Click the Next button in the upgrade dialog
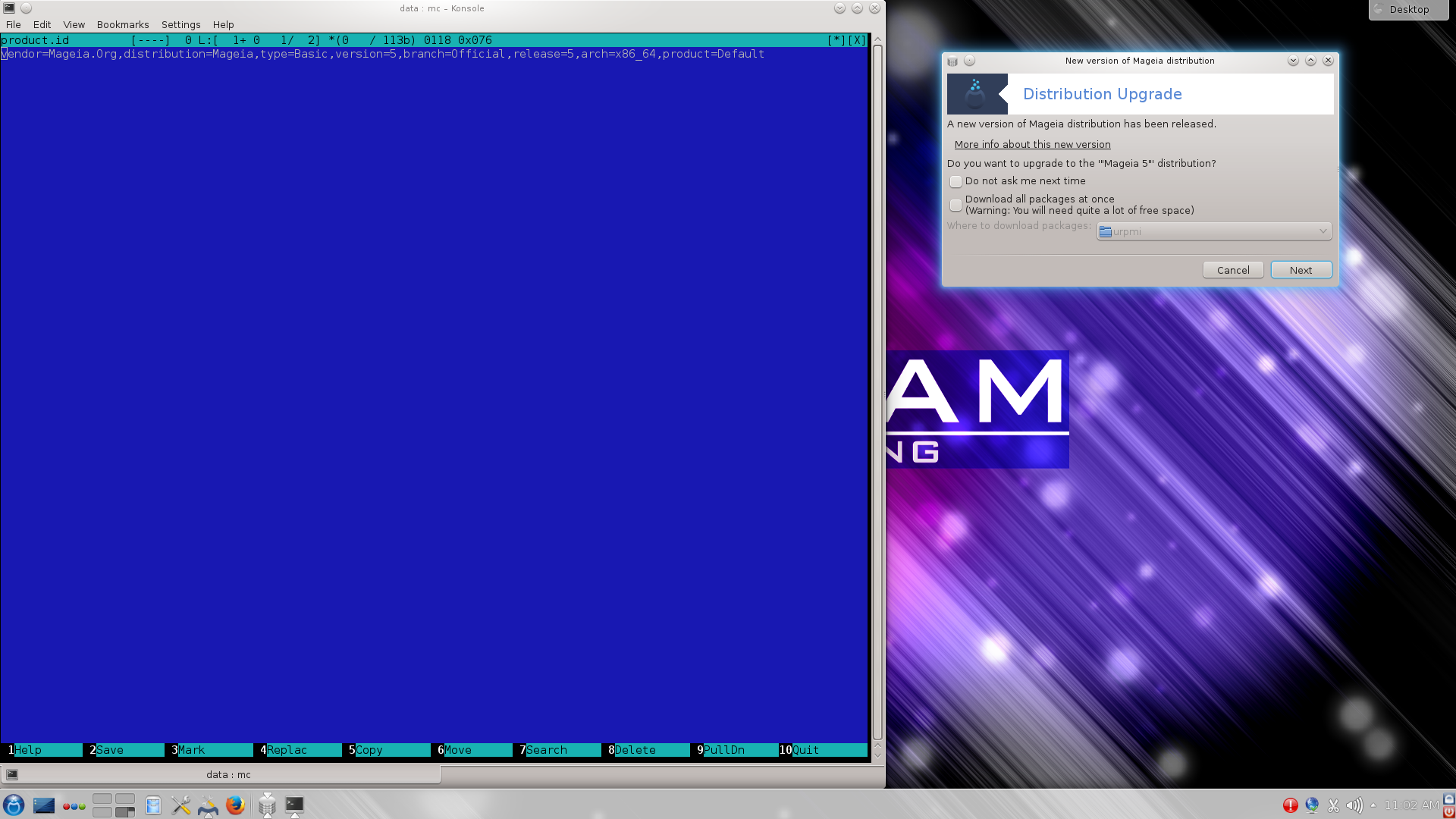Viewport: 1456px width, 819px height. [x=1301, y=270]
